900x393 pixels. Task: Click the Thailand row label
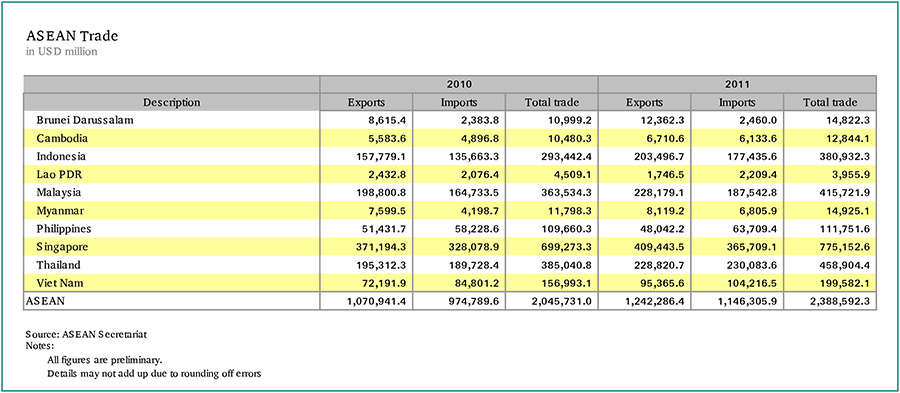(x=58, y=265)
